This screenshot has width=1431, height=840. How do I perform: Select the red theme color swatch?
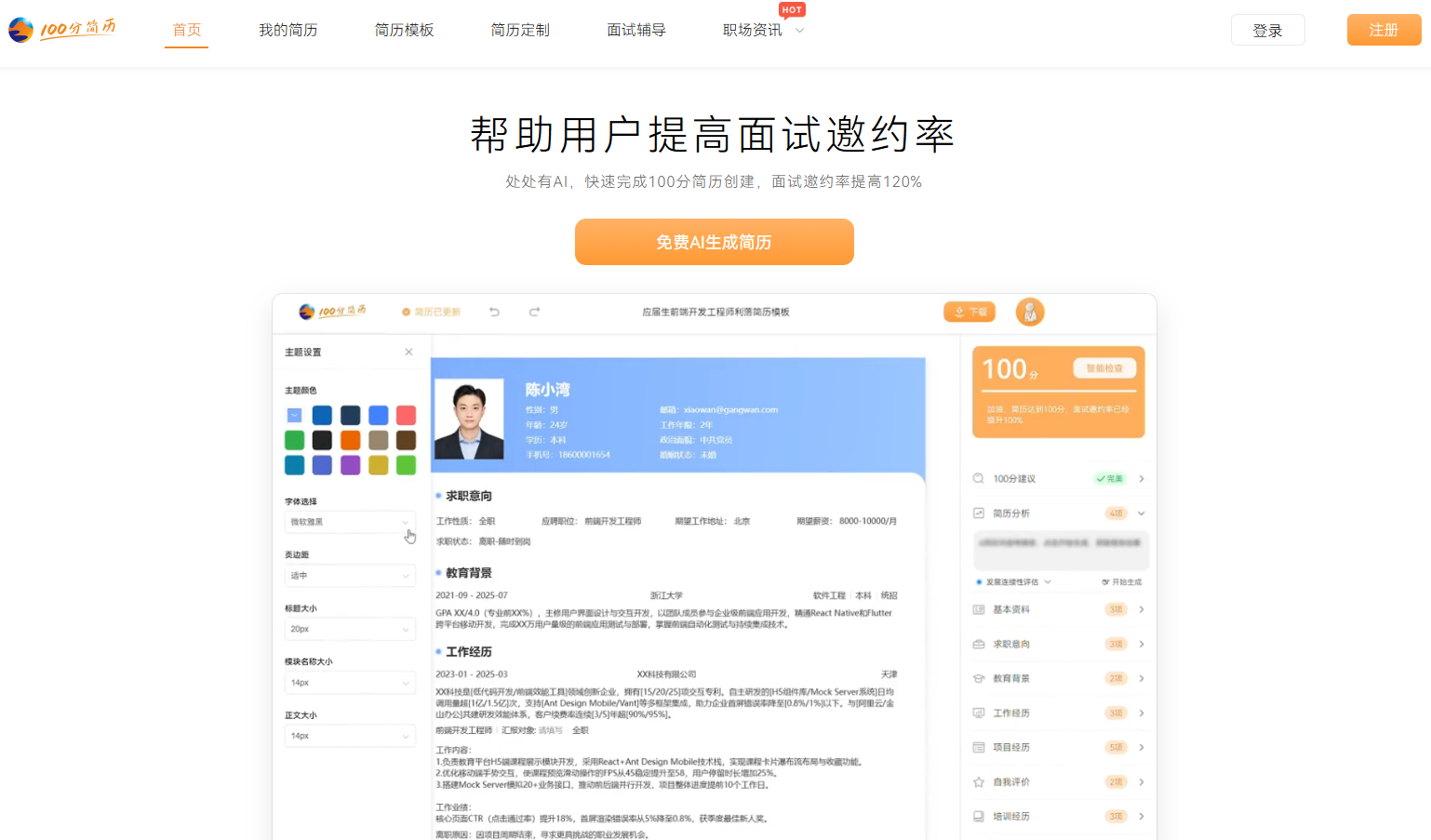point(406,415)
